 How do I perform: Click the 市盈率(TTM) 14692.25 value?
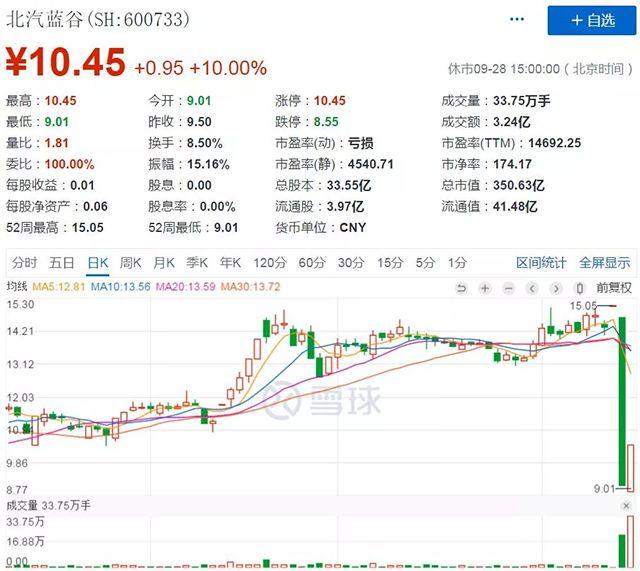(x=554, y=143)
